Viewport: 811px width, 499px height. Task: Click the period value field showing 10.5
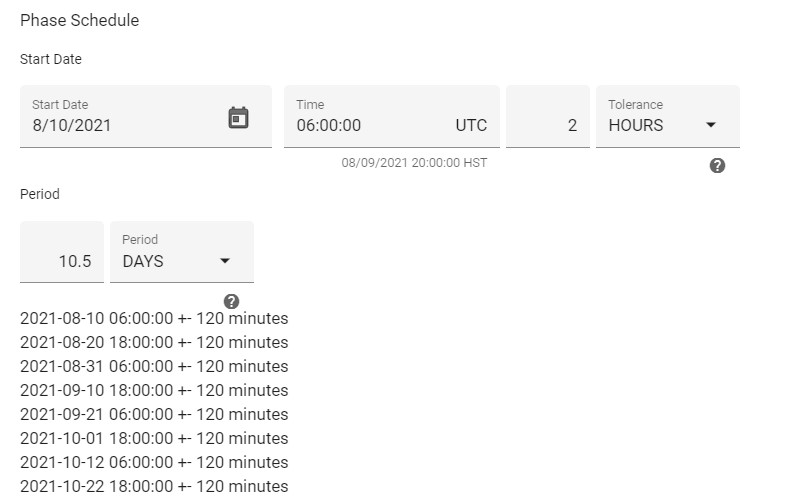click(62, 252)
